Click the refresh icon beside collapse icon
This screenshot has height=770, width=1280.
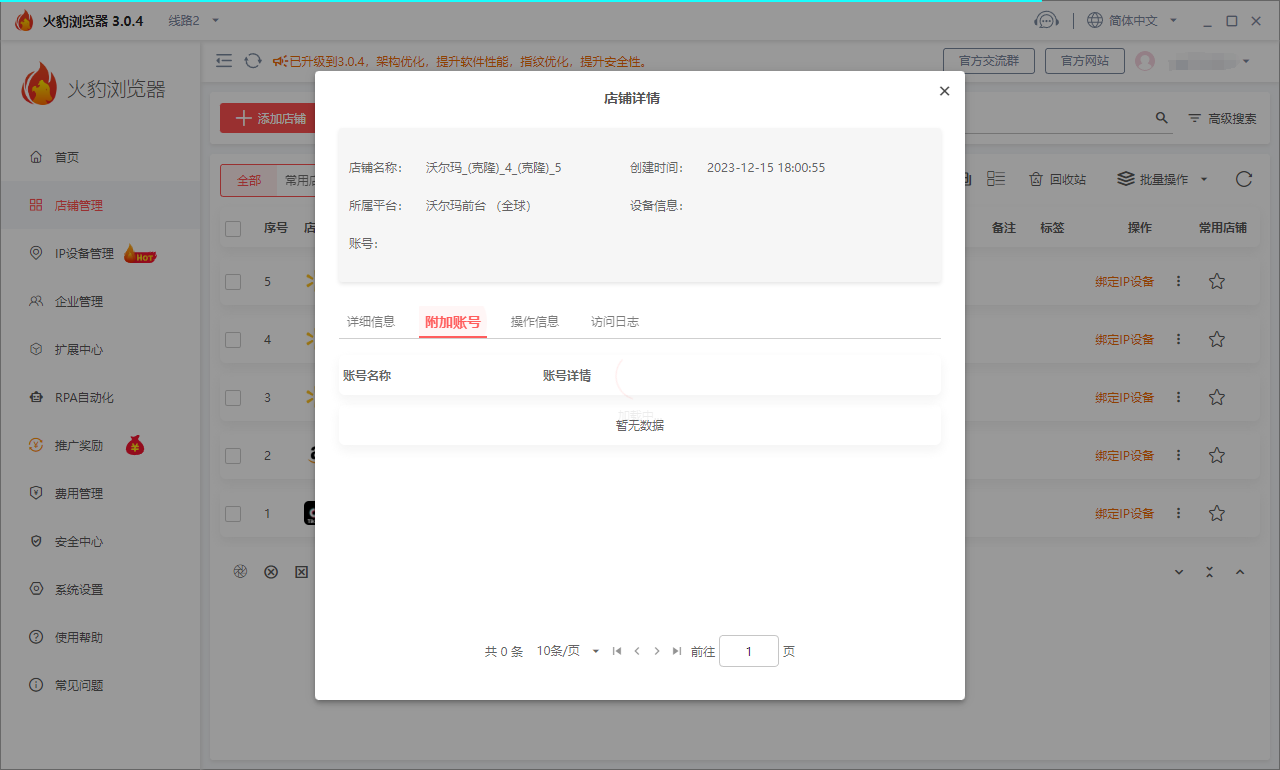coord(253,61)
